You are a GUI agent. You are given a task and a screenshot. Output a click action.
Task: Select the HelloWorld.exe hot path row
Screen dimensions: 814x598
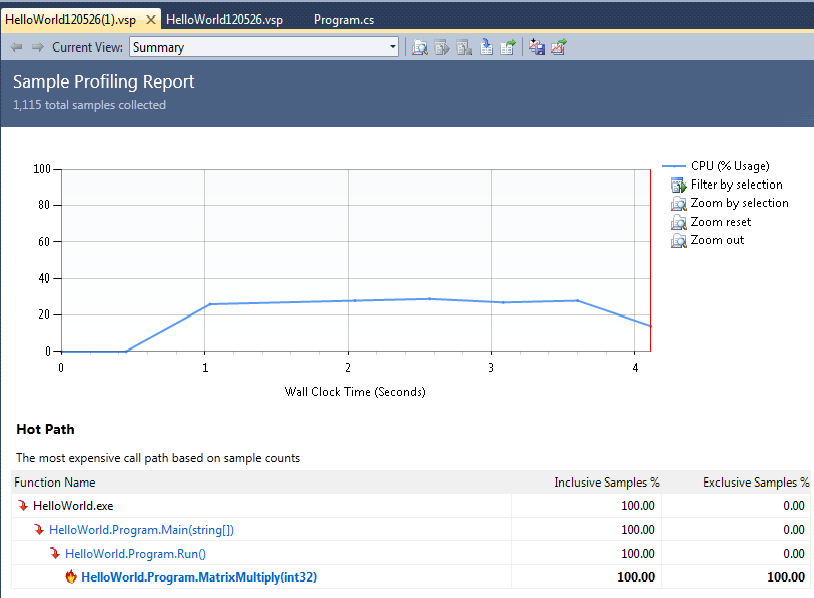(73, 506)
